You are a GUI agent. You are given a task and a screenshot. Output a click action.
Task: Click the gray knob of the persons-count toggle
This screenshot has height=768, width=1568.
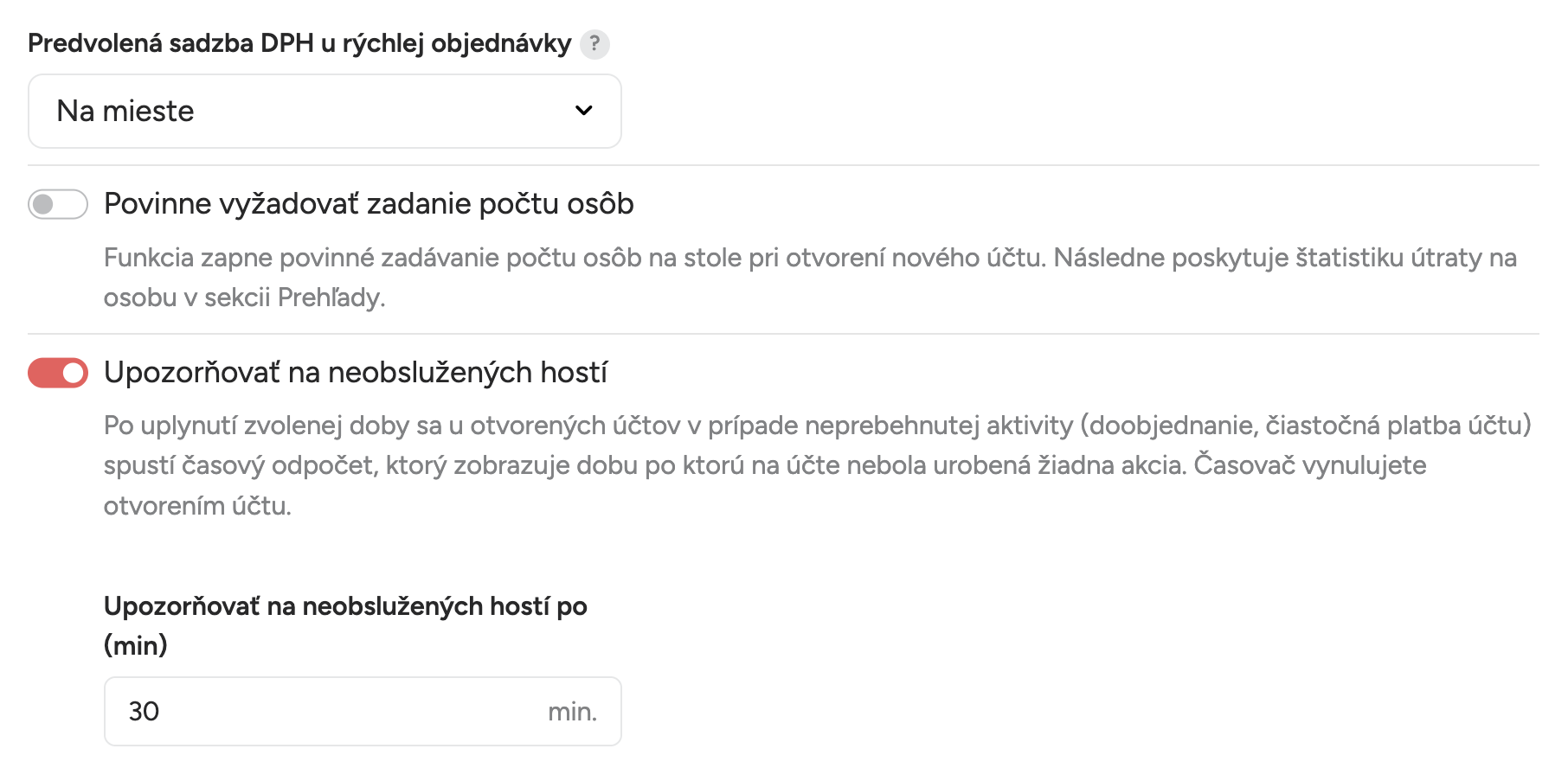pyautogui.click(x=43, y=204)
